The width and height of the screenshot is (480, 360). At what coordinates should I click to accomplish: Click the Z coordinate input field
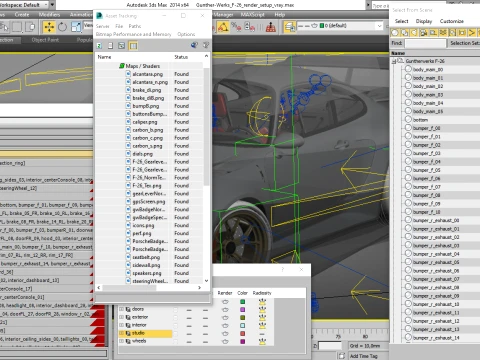[330, 346]
